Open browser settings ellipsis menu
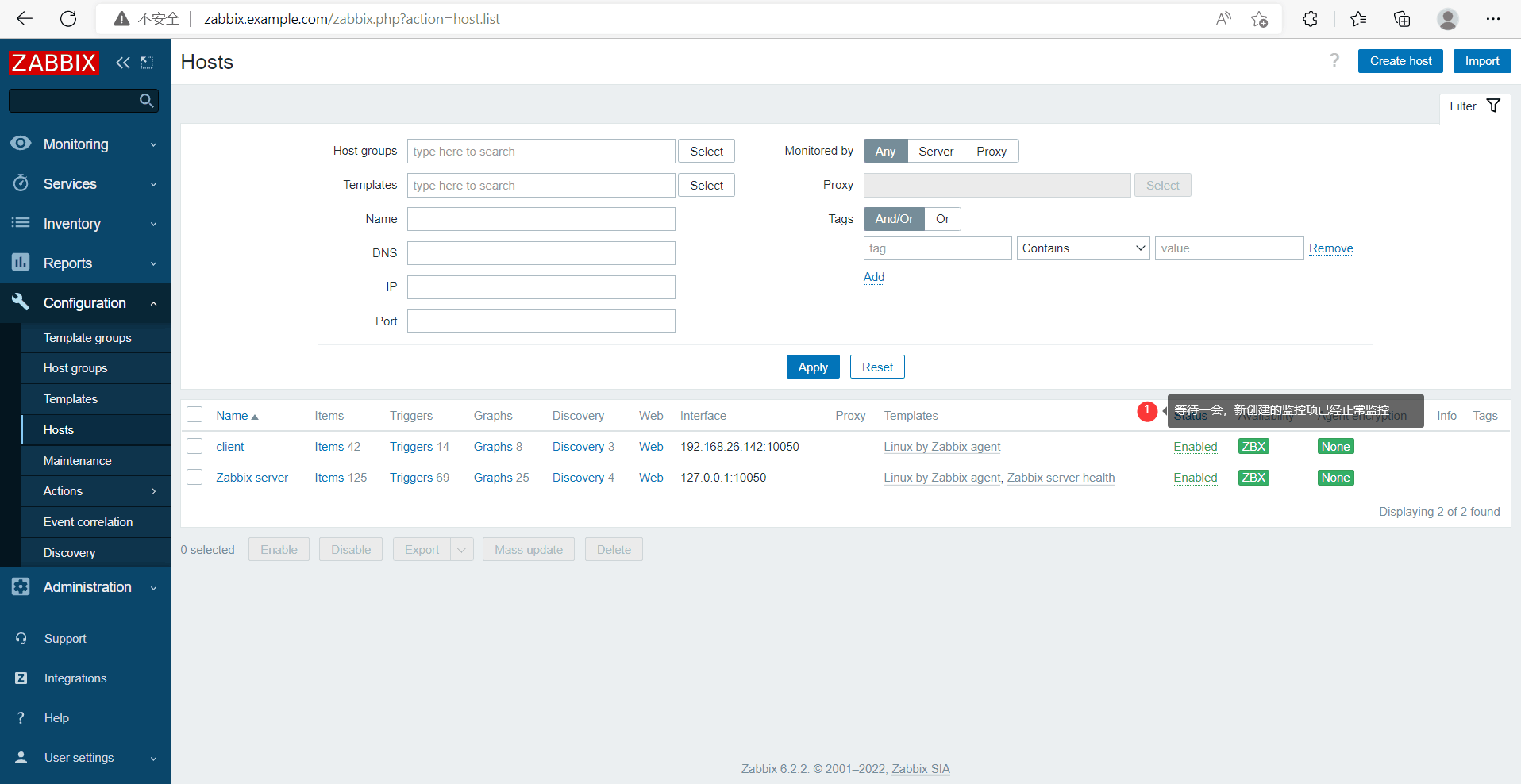Image resolution: width=1521 pixels, height=784 pixels. [x=1493, y=19]
